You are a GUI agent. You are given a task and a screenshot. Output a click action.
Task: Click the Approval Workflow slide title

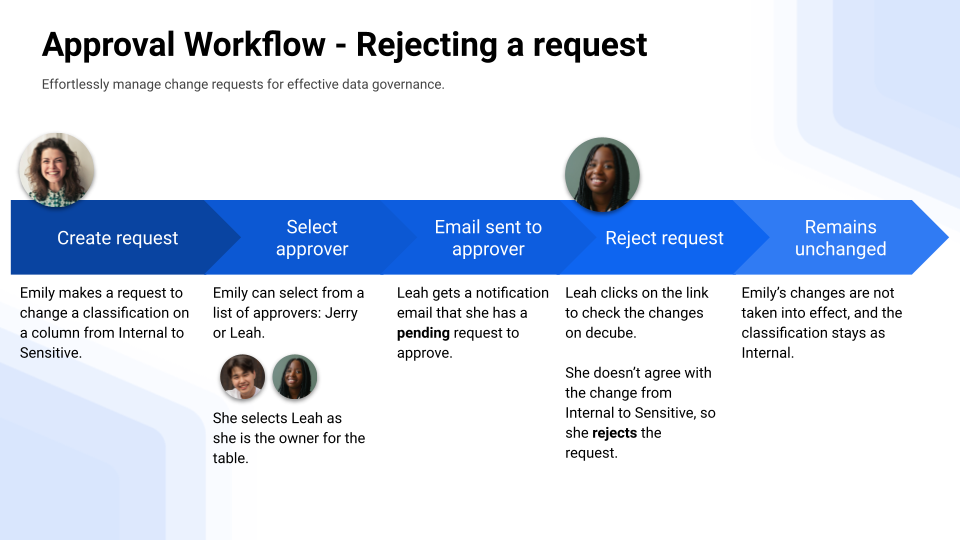(344, 45)
